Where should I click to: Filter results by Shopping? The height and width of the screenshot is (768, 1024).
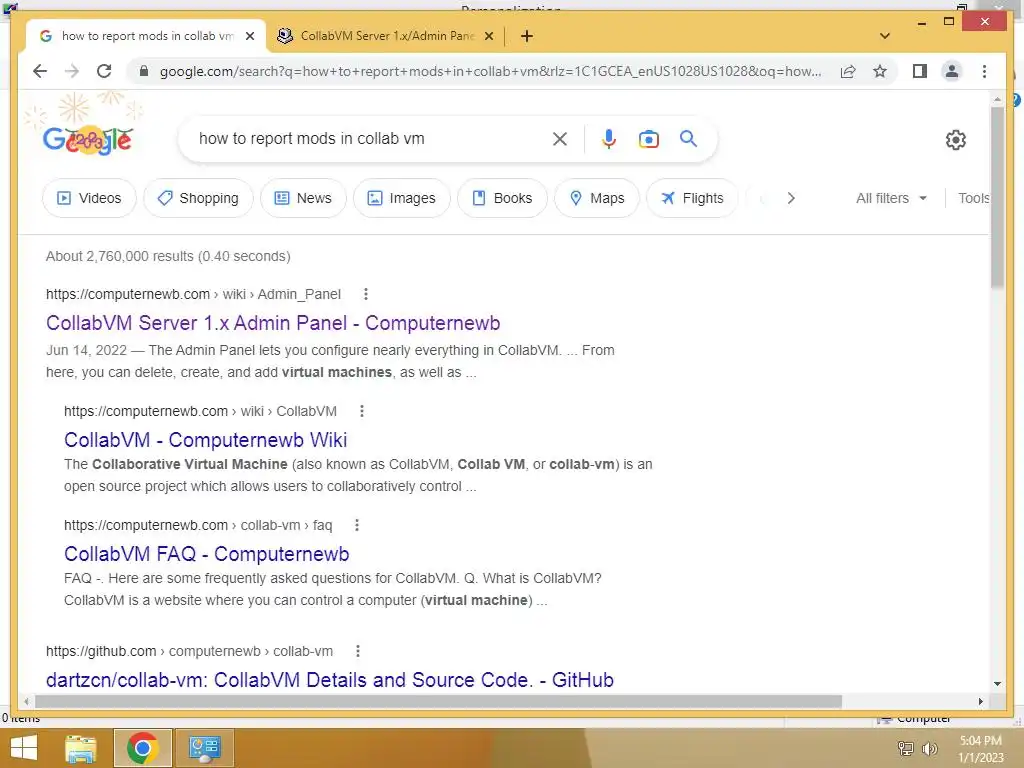[199, 198]
